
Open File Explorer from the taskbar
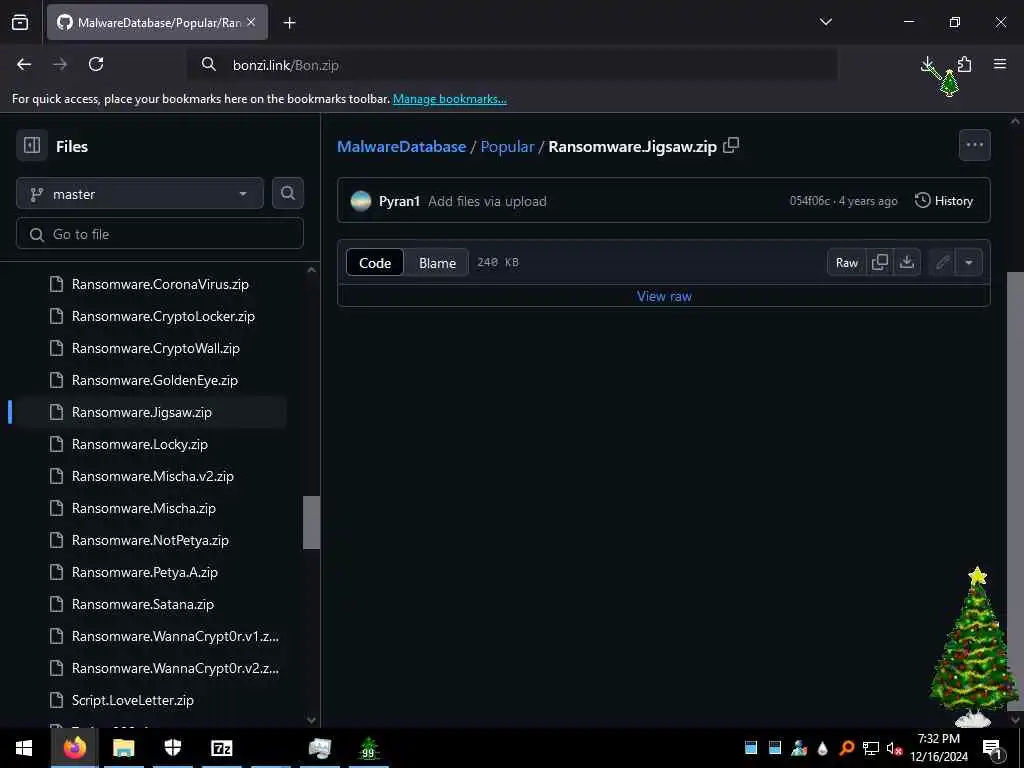coord(123,748)
